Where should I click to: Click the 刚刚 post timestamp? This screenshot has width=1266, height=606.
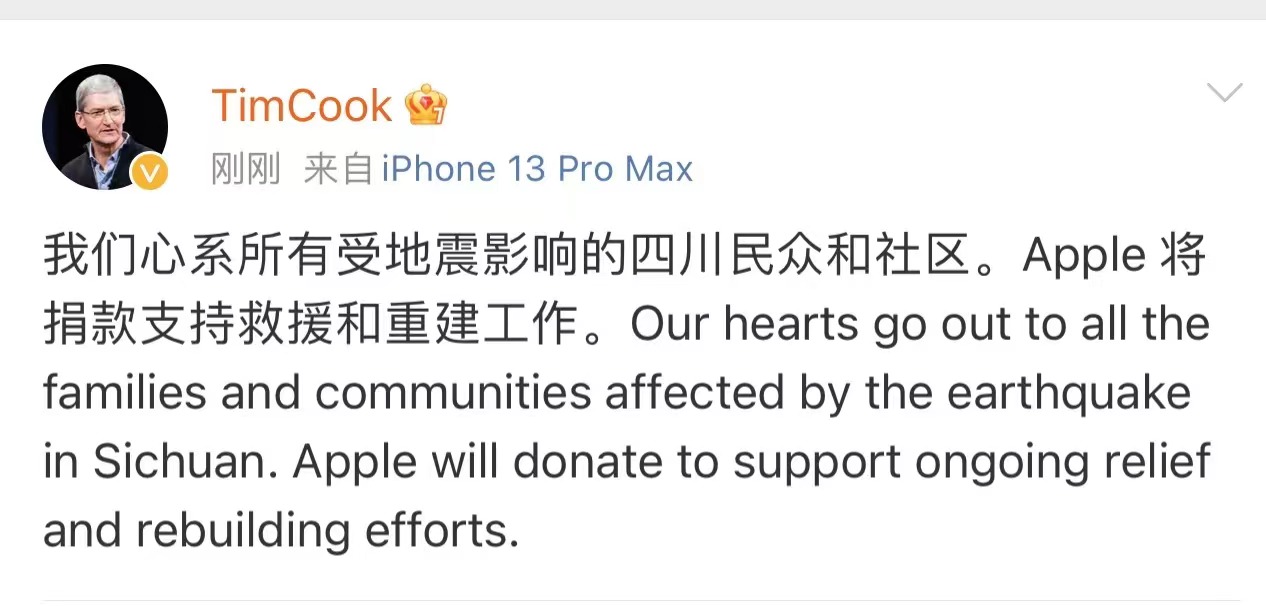coord(246,169)
